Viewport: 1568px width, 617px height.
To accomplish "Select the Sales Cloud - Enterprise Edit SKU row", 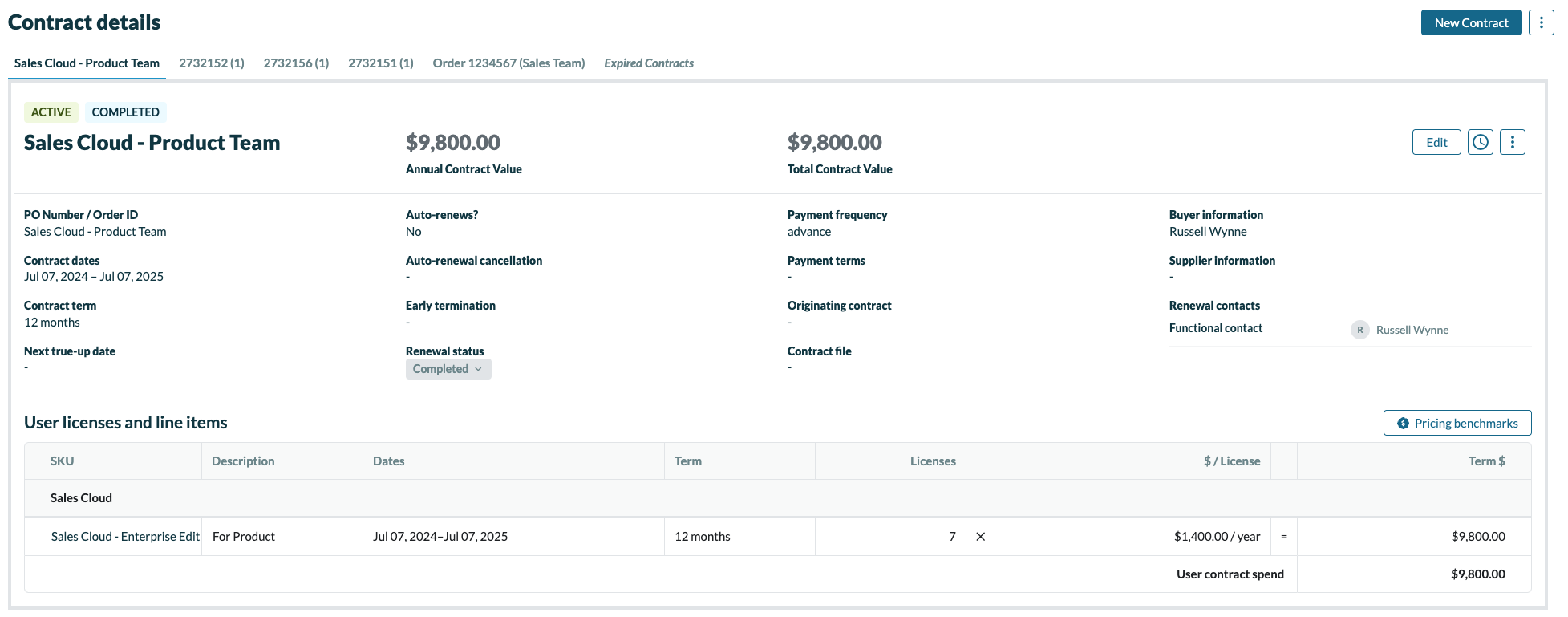I will [125, 537].
